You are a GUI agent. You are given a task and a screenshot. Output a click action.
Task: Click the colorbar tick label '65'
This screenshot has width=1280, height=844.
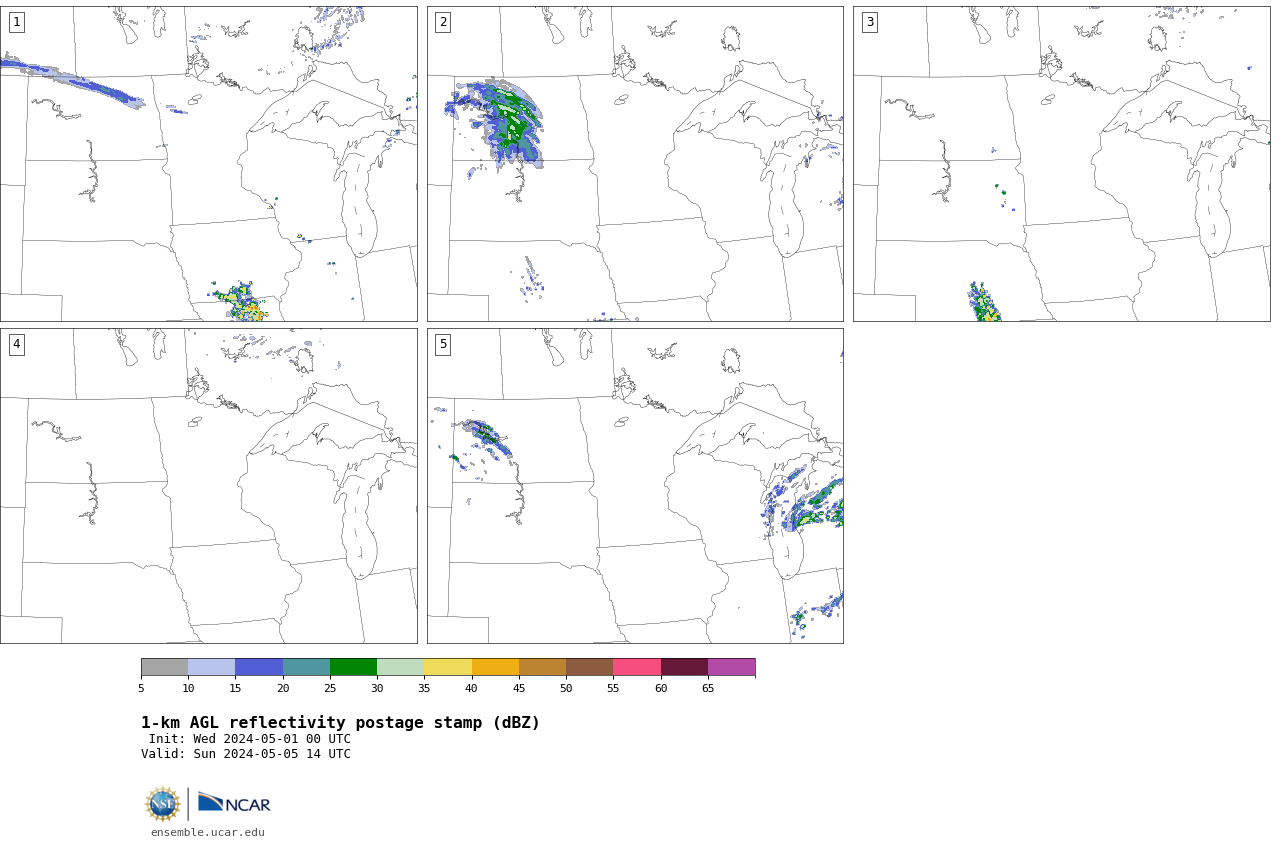point(708,688)
